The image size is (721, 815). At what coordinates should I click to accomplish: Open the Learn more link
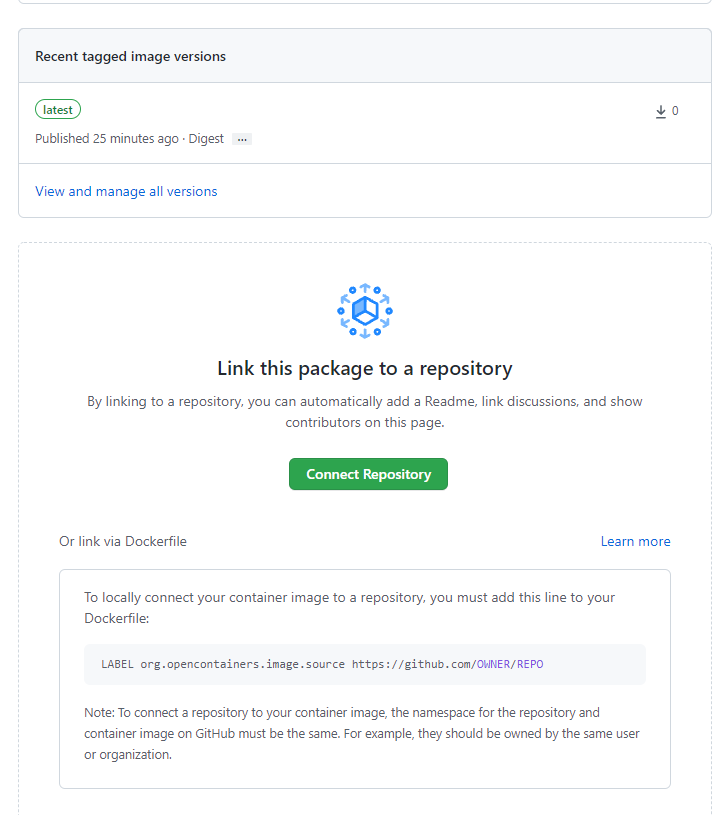pos(635,542)
